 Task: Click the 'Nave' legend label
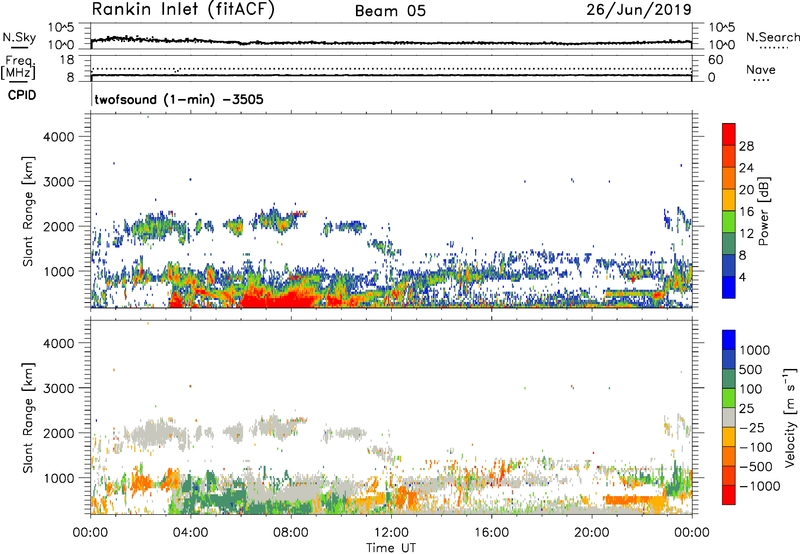pos(761,70)
